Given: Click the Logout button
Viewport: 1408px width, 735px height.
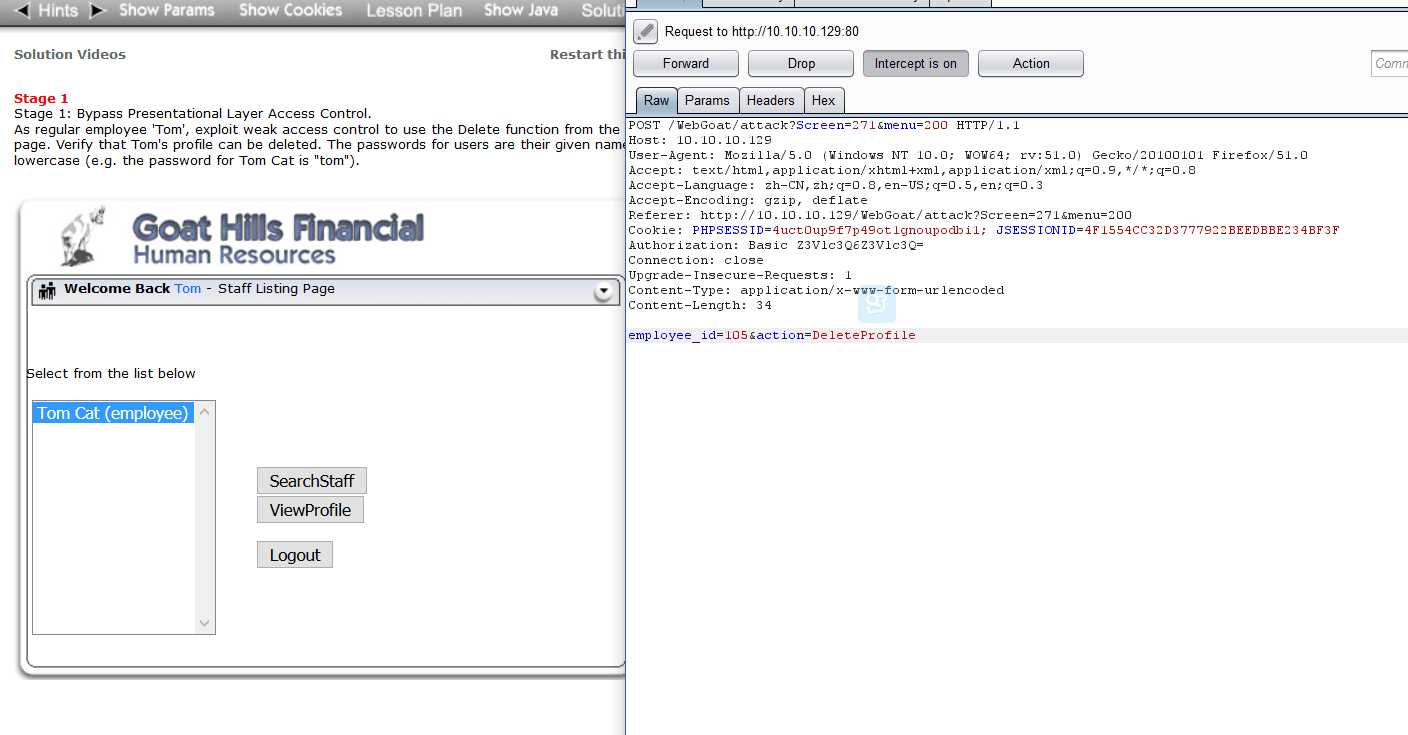Looking at the screenshot, I should coord(295,555).
